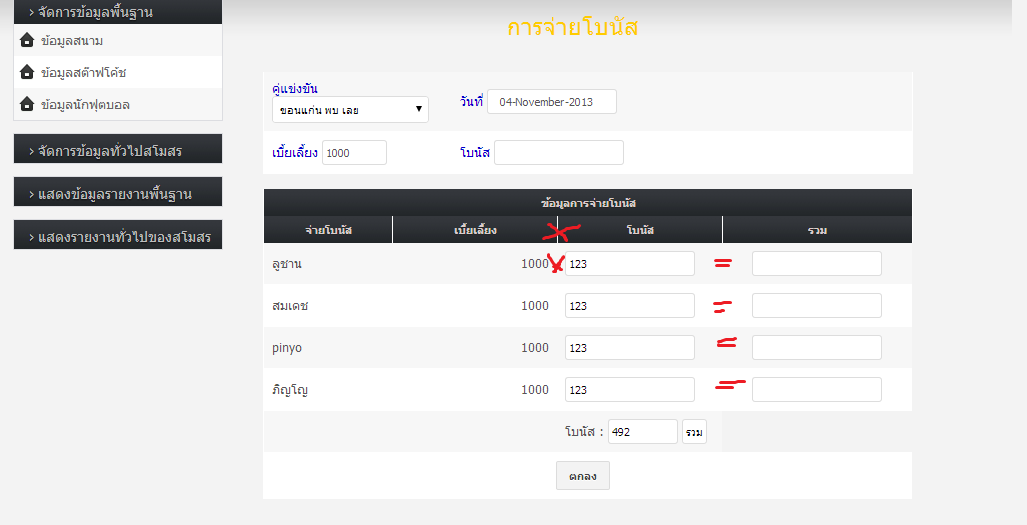Click player name สมเดช

[290, 306]
